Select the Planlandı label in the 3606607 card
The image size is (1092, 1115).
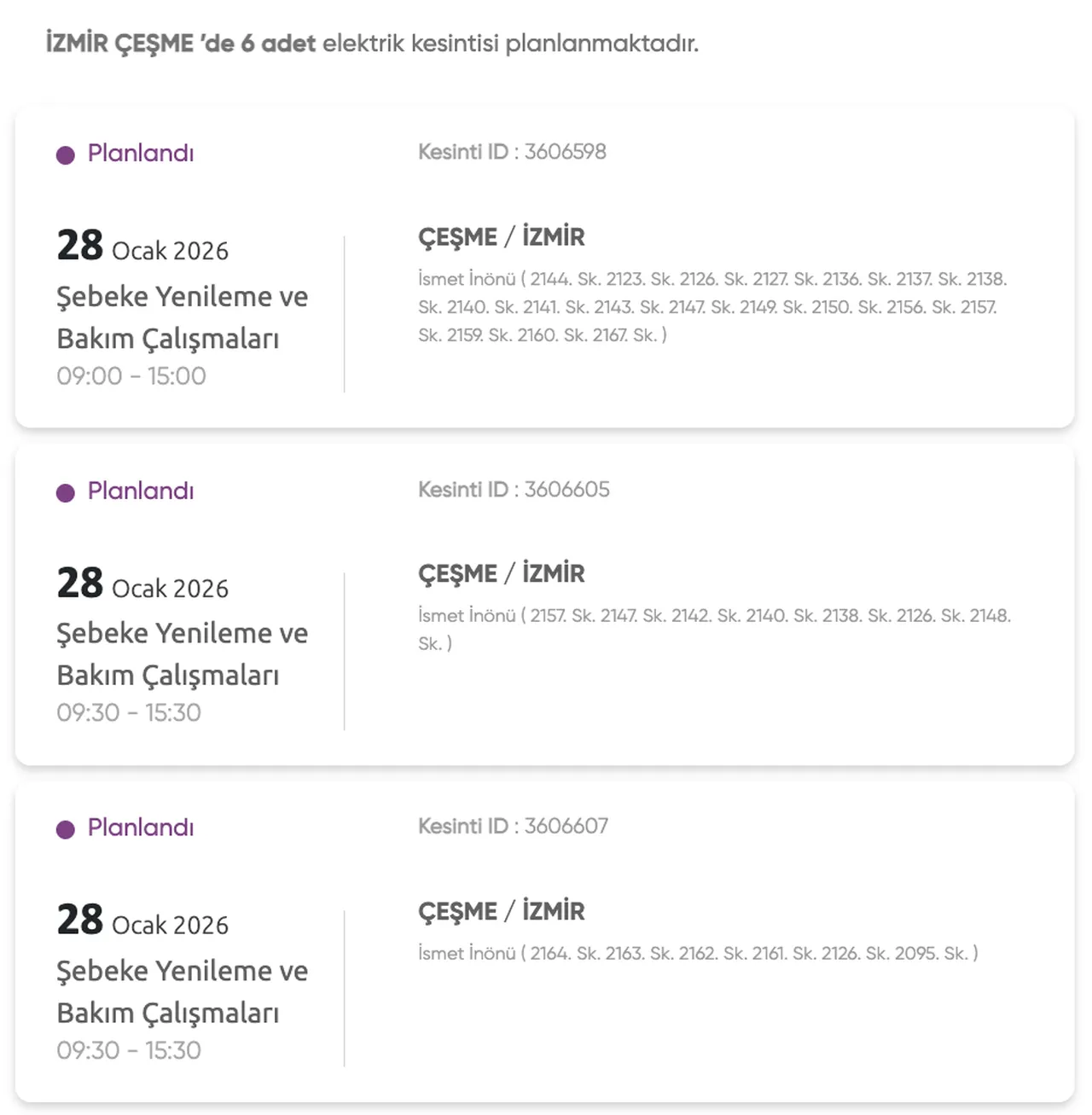pyautogui.click(x=141, y=828)
